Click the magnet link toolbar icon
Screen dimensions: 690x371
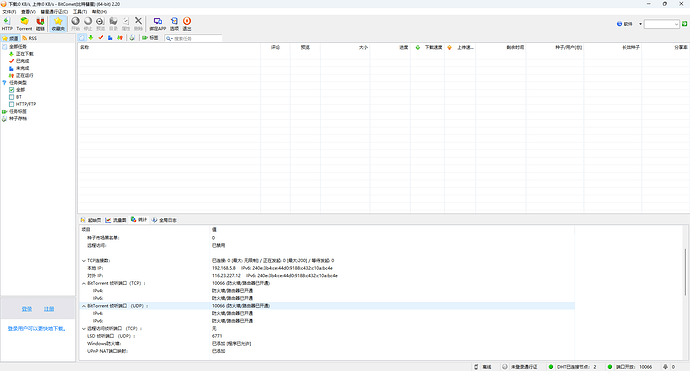pyautogui.click(x=40, y=23)
